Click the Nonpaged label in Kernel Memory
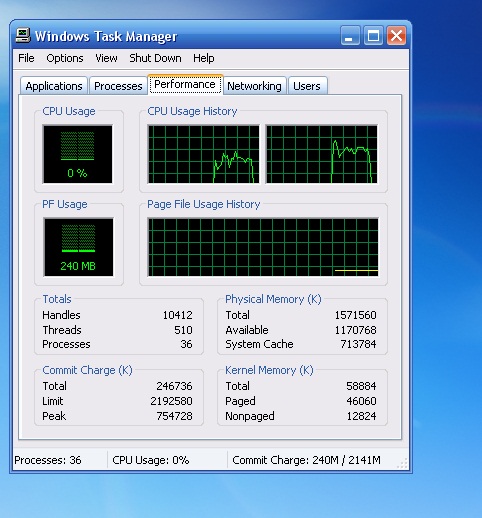482x518 pixels. 250,416
